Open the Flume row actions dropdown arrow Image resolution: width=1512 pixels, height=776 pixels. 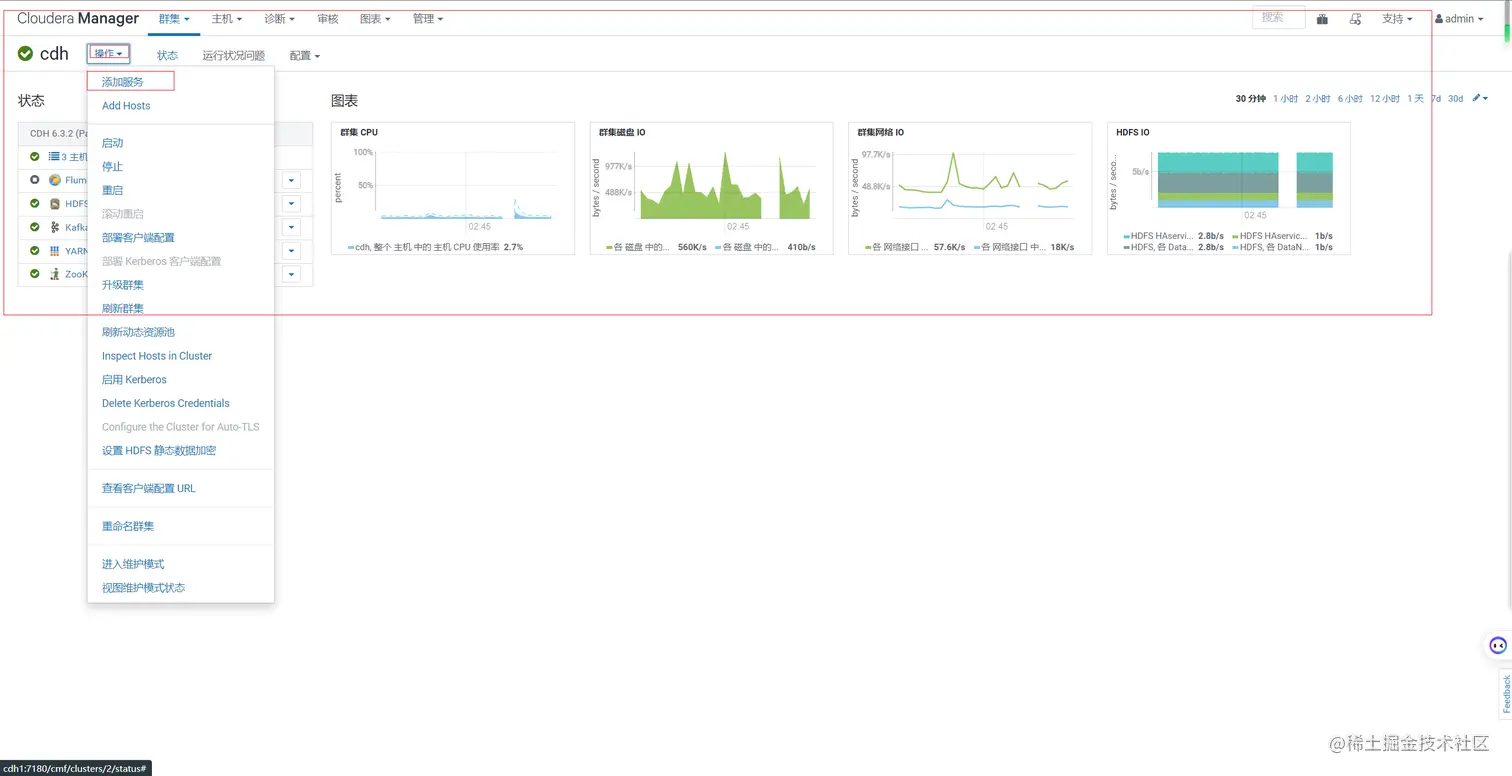click(x=291, y=180)
